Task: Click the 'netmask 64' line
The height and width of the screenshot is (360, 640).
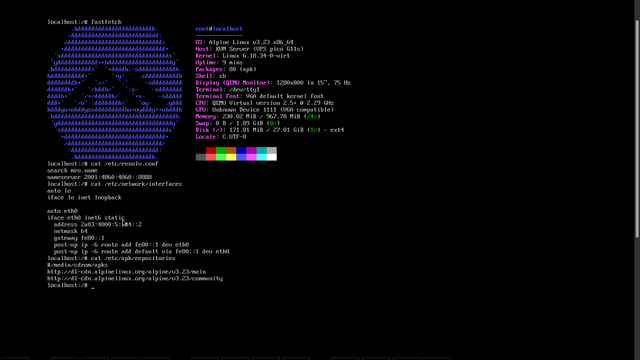Action: [71, 231]
